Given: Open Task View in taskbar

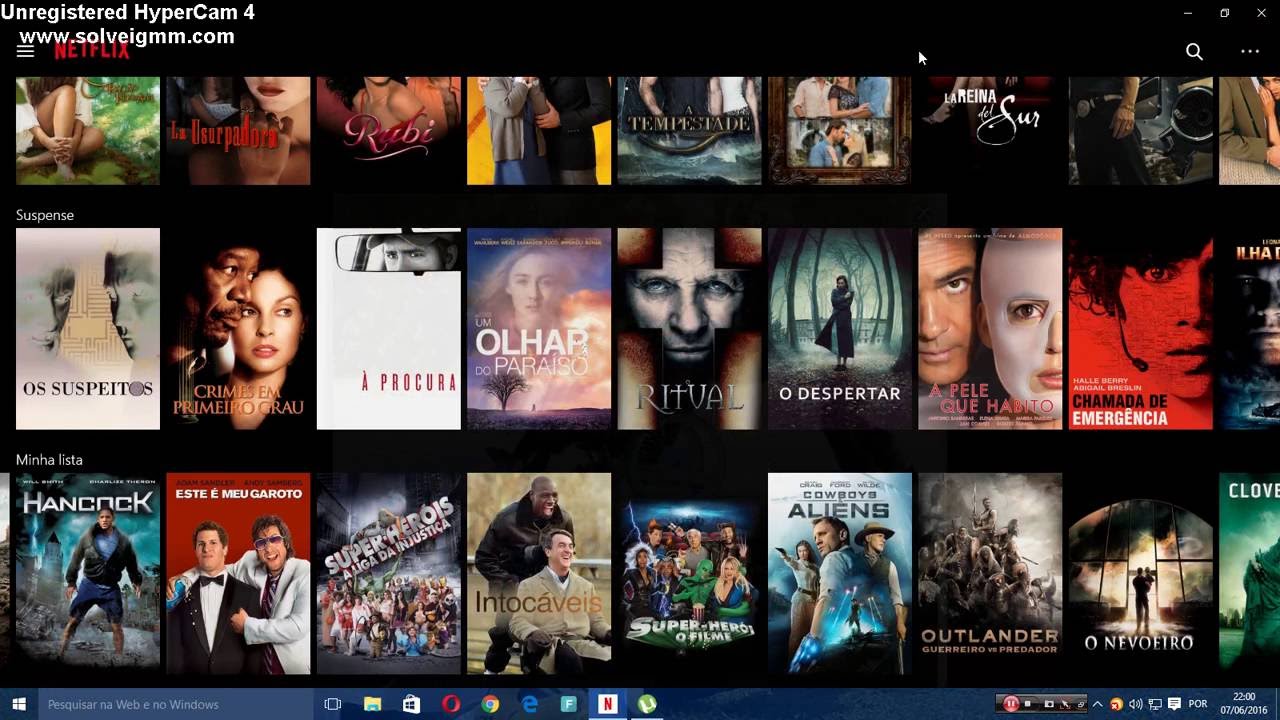Looking at the screenshot, I should pos(333,704).
